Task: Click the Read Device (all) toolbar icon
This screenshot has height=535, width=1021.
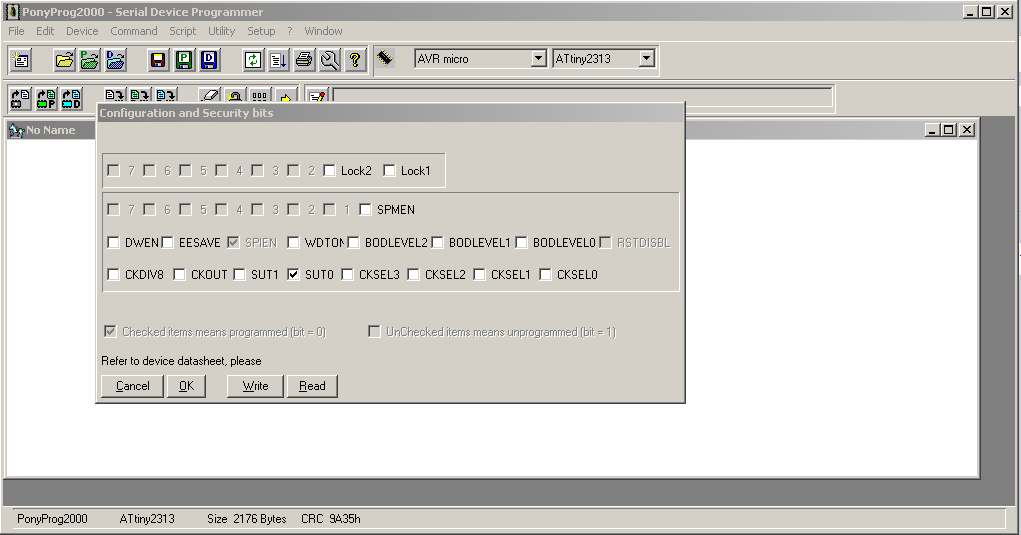Action: pos(21,98)
